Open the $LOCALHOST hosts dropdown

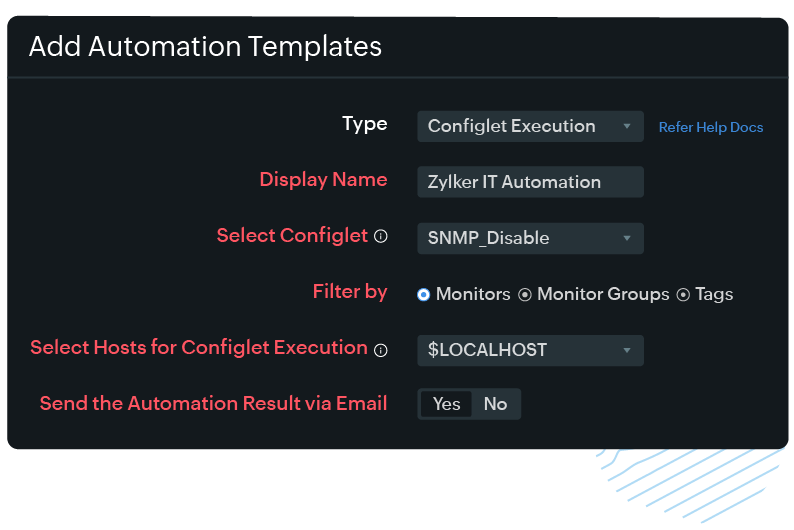tap(530, 350)
